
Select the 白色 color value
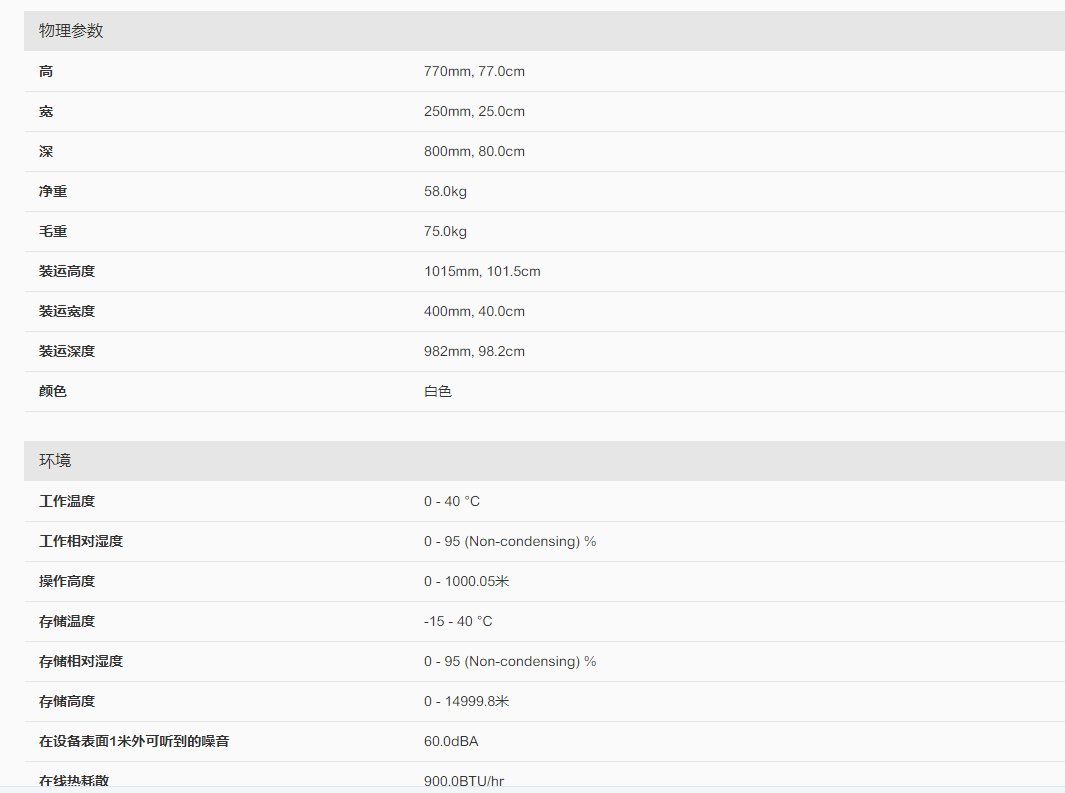pos(438,391)
